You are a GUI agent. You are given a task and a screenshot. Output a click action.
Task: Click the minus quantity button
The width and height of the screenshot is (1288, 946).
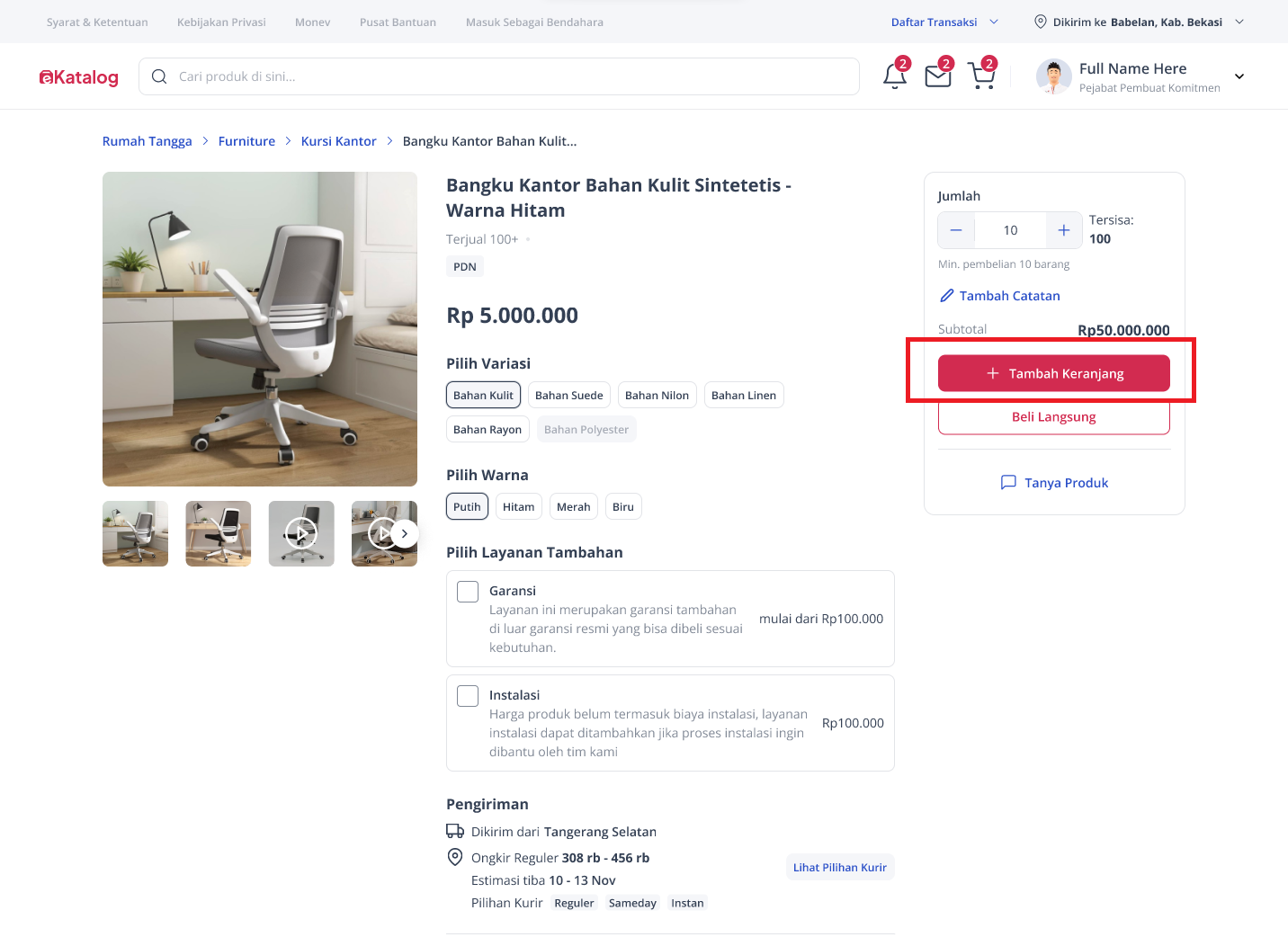(956, 230)
